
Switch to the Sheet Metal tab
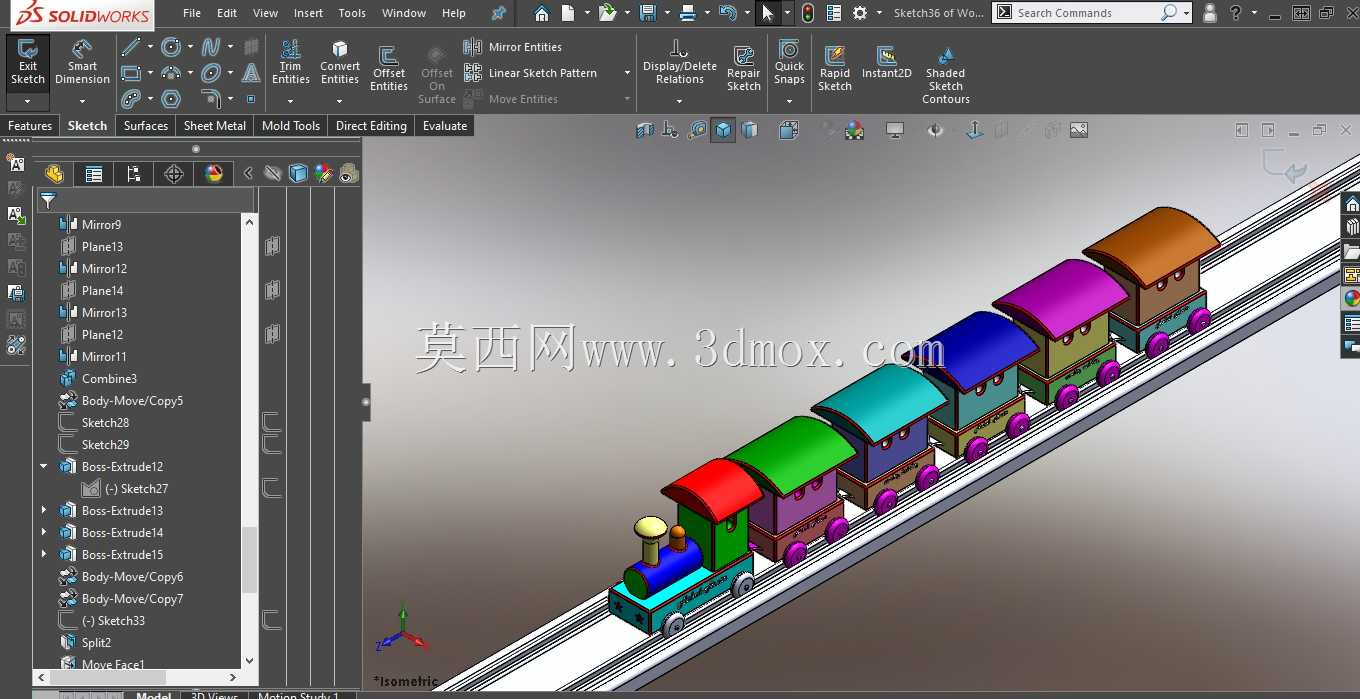[215, 126]
